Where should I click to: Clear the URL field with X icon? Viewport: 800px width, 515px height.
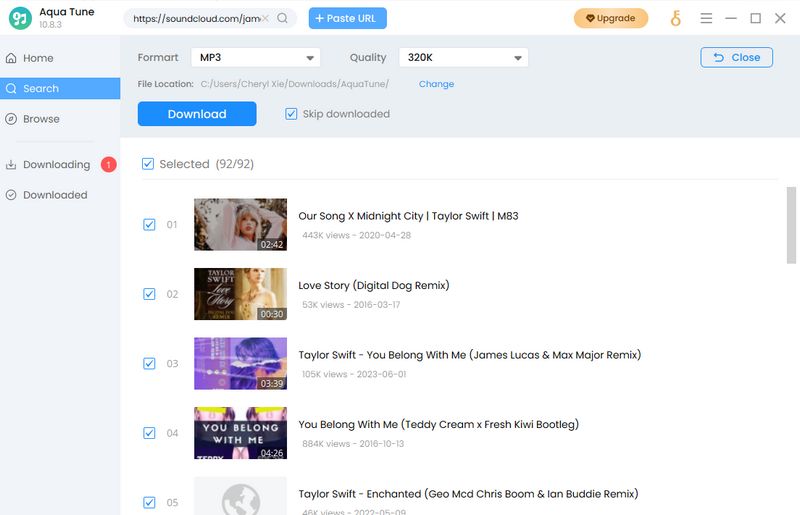265,18
